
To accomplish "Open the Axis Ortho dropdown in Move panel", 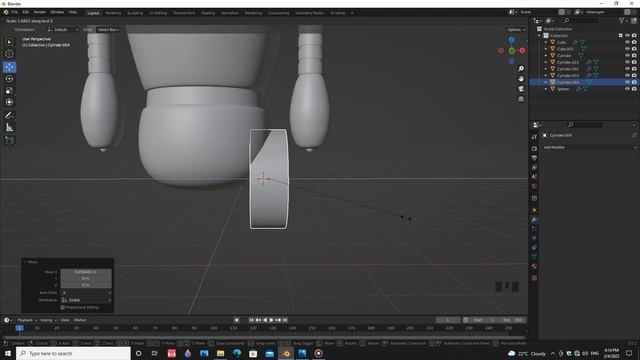I will (86, 293).
